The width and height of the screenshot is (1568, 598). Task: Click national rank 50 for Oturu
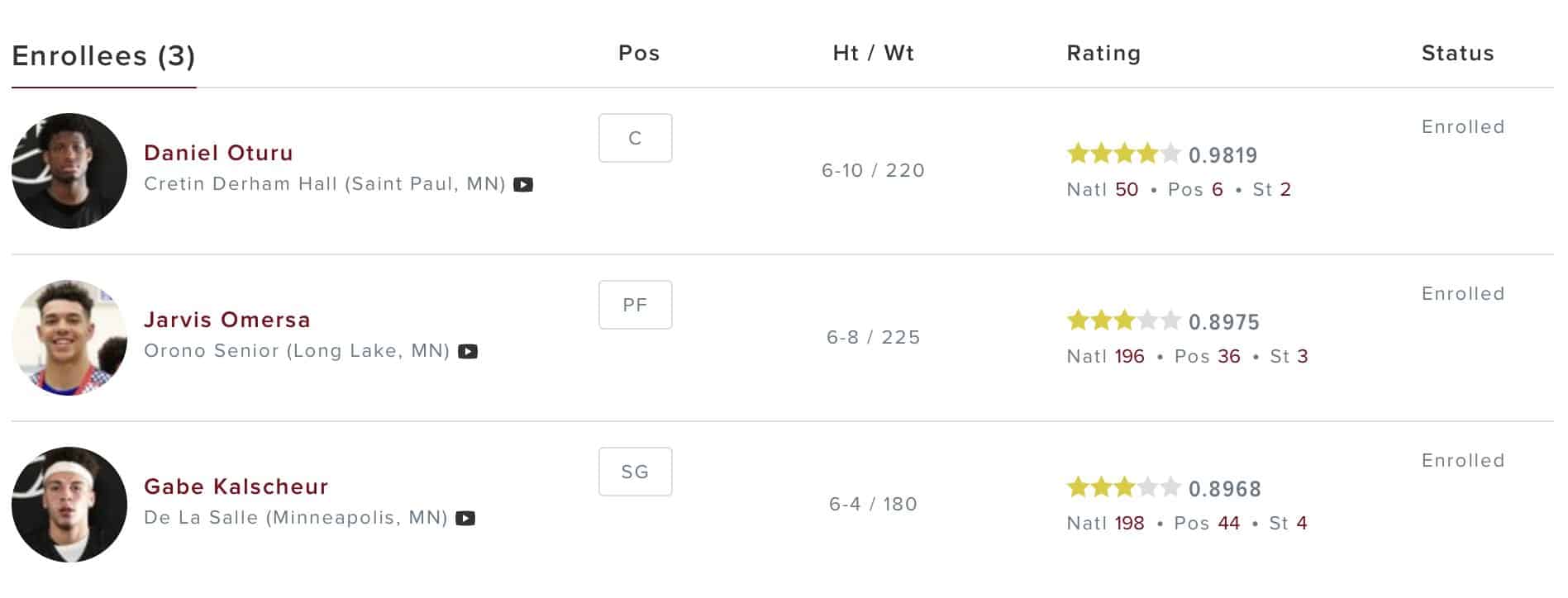(x=1127, y=190)
